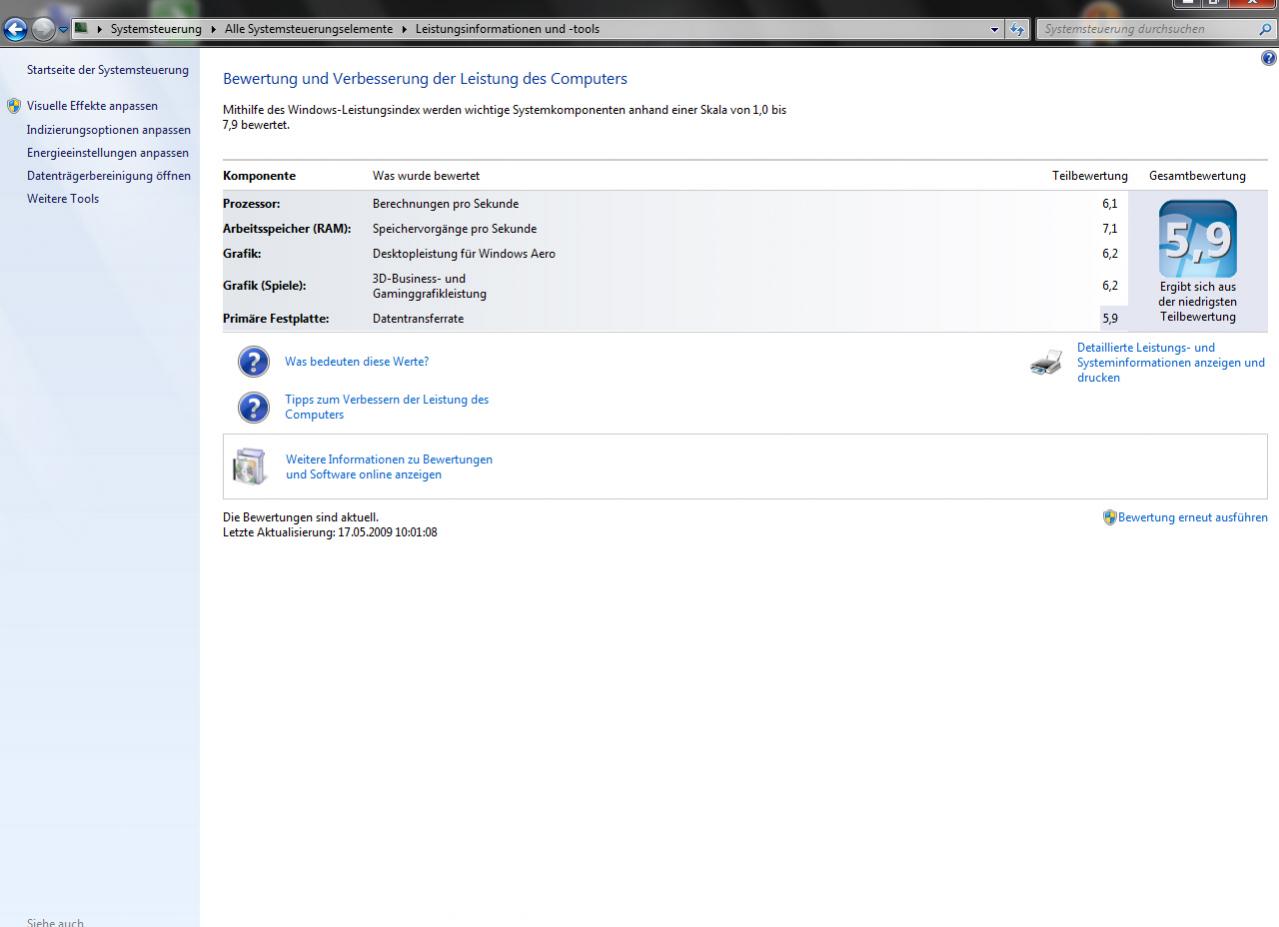The image size is (1279, 927).
Task: Click shield icon beside Visuelle Effekte anpassen
Action: [x=13, y=105]
